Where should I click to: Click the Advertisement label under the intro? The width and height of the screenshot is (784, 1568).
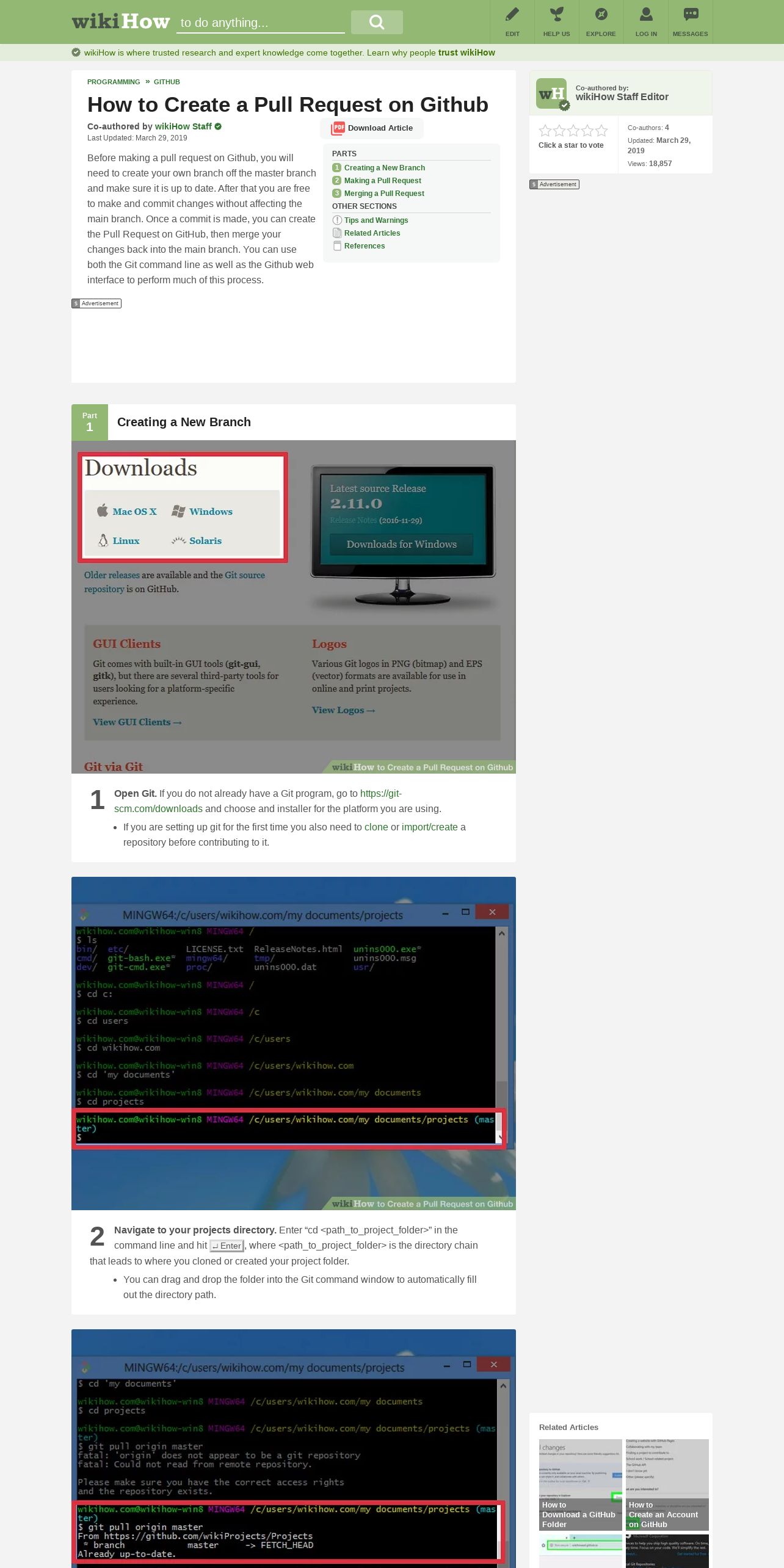96,303
